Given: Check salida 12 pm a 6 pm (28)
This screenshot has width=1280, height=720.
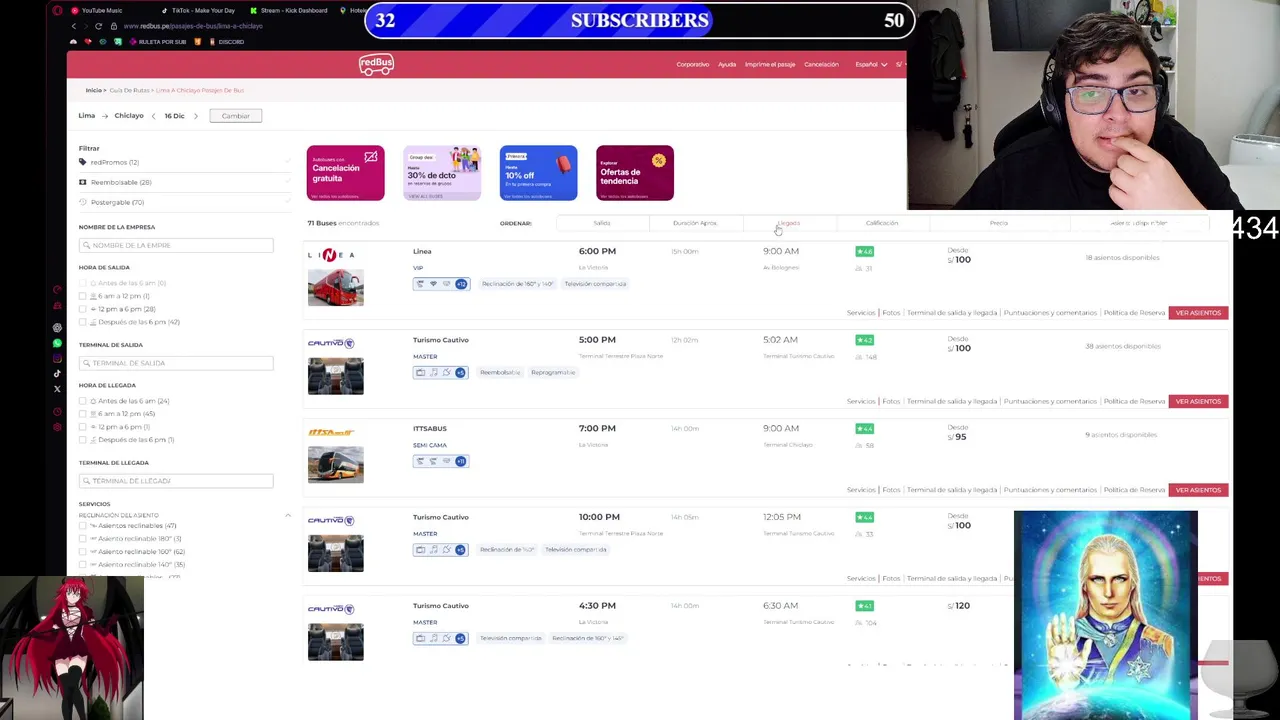Looking at the screenshot, I should point(83,309).
